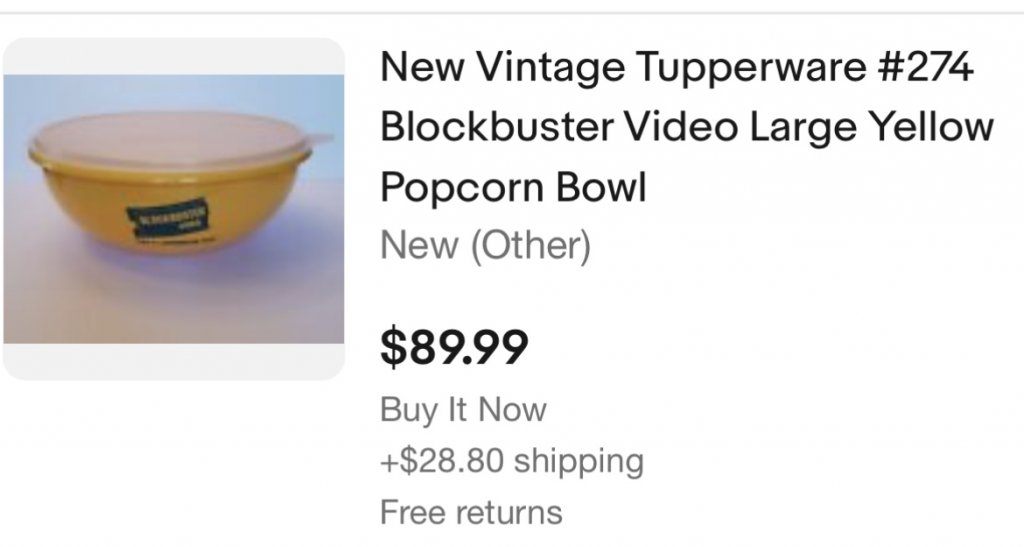Viewport: 1024px width, 547px height.
Task: Open the "New Vintage Tupperware #274" listing title
Action: pyautogui.click(x=677, y=70)
